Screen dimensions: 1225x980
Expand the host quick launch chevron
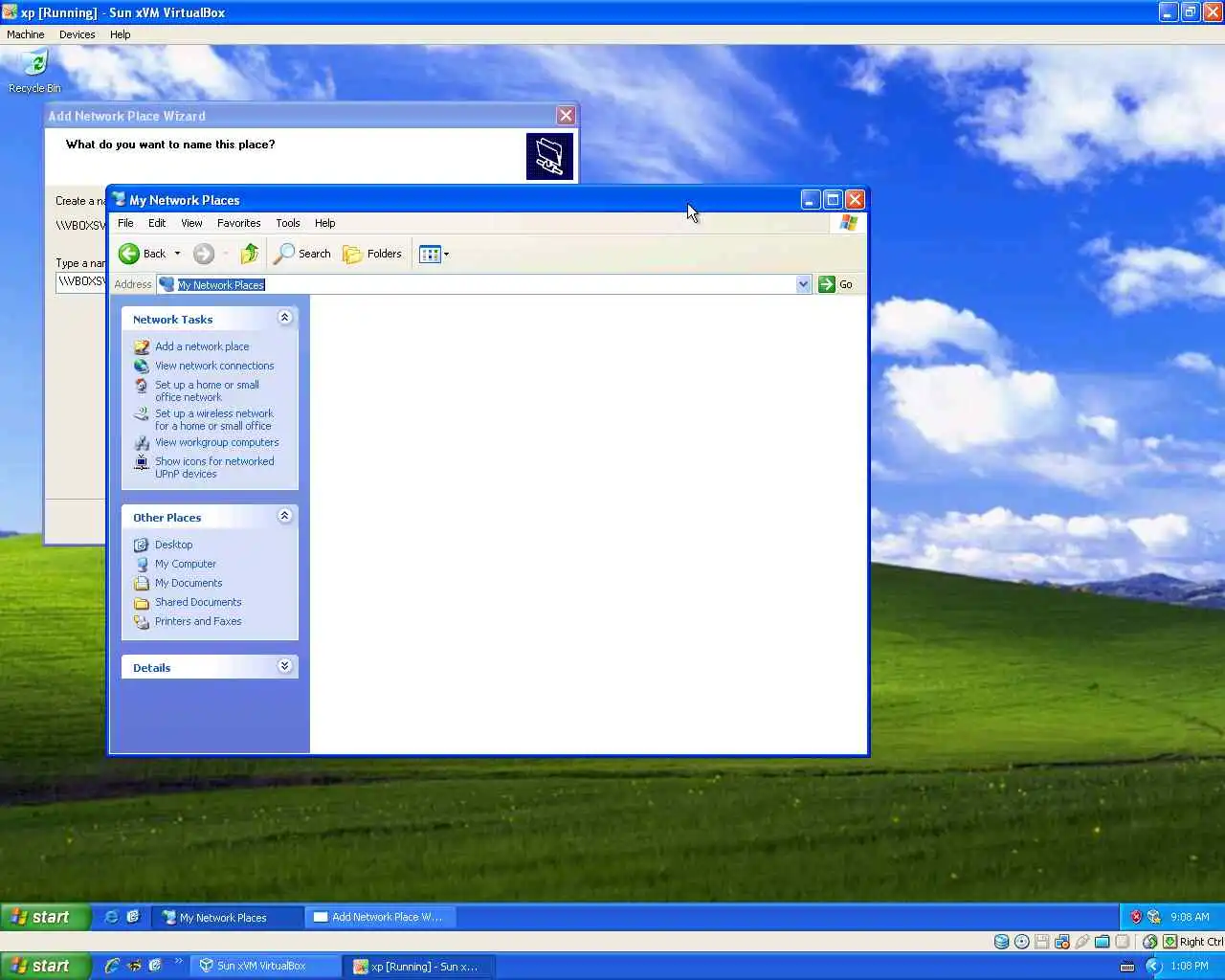pyautogui.click(x=178, y=962)
